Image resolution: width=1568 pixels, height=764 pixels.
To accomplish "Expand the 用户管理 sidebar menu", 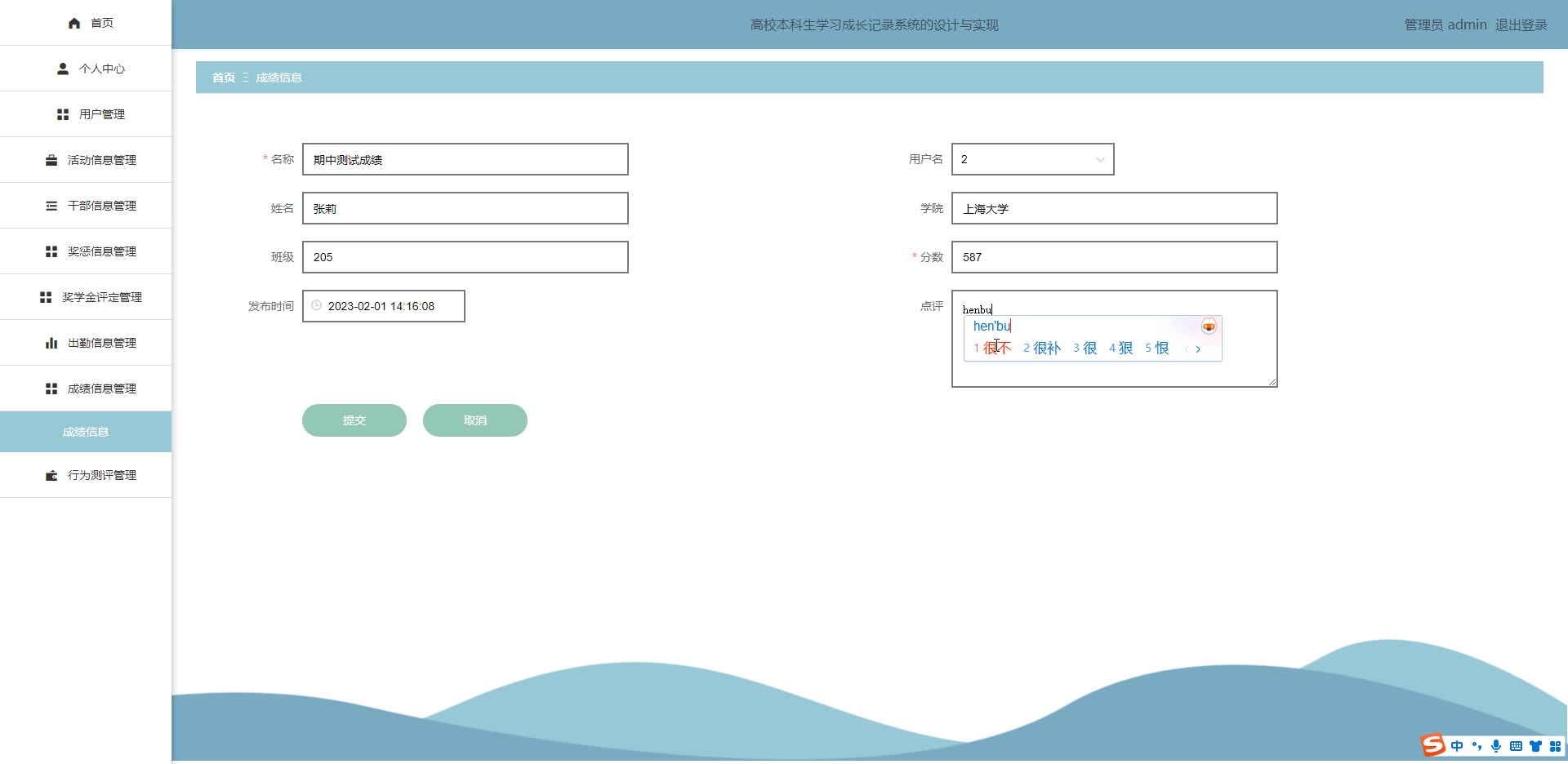I will click(86, 114).
